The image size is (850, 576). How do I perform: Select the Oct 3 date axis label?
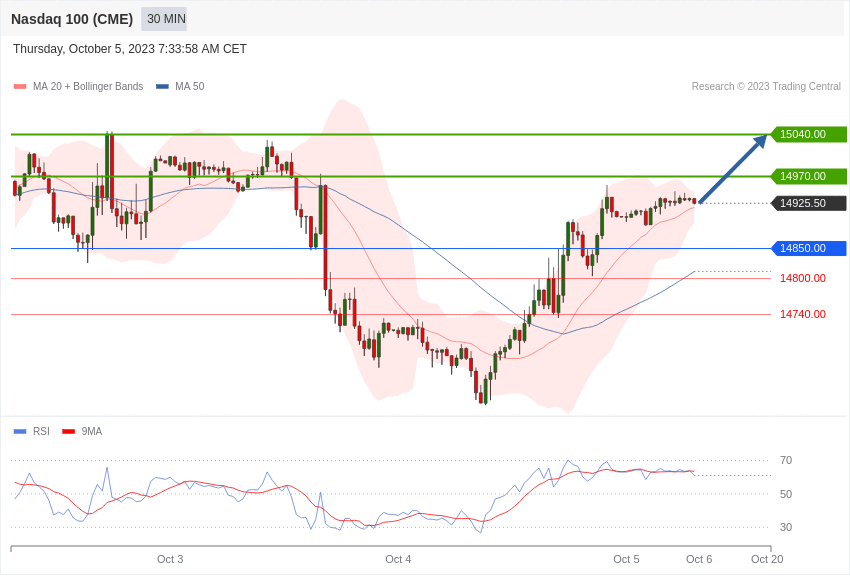[170, 559]
